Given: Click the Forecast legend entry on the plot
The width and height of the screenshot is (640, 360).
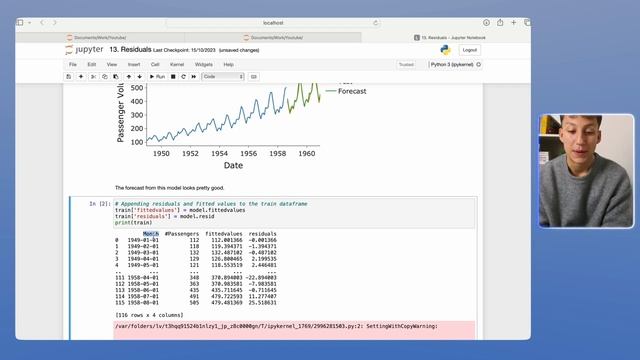Looking at the screenshot, I should (346, 91).
